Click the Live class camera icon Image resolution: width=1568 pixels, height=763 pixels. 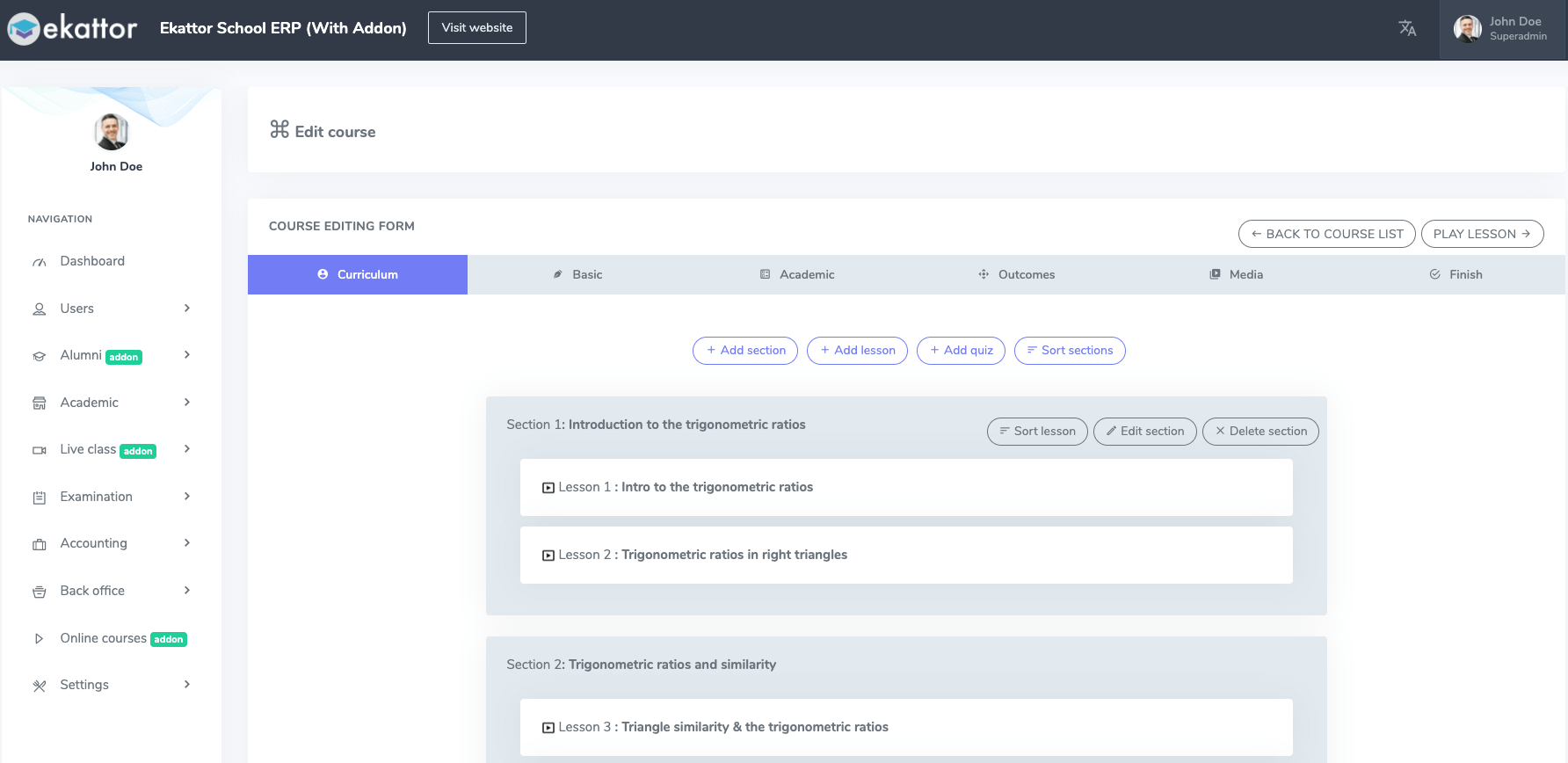coord(40,450)
